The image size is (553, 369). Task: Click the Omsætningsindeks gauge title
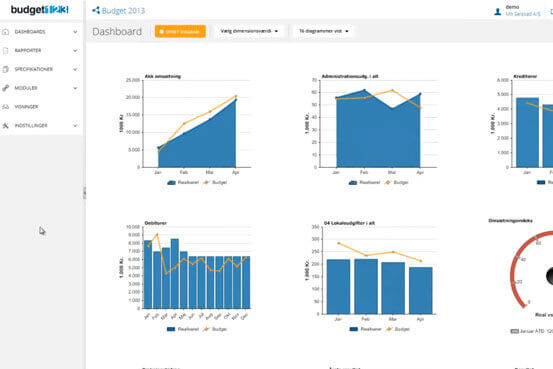pos(510,220)
